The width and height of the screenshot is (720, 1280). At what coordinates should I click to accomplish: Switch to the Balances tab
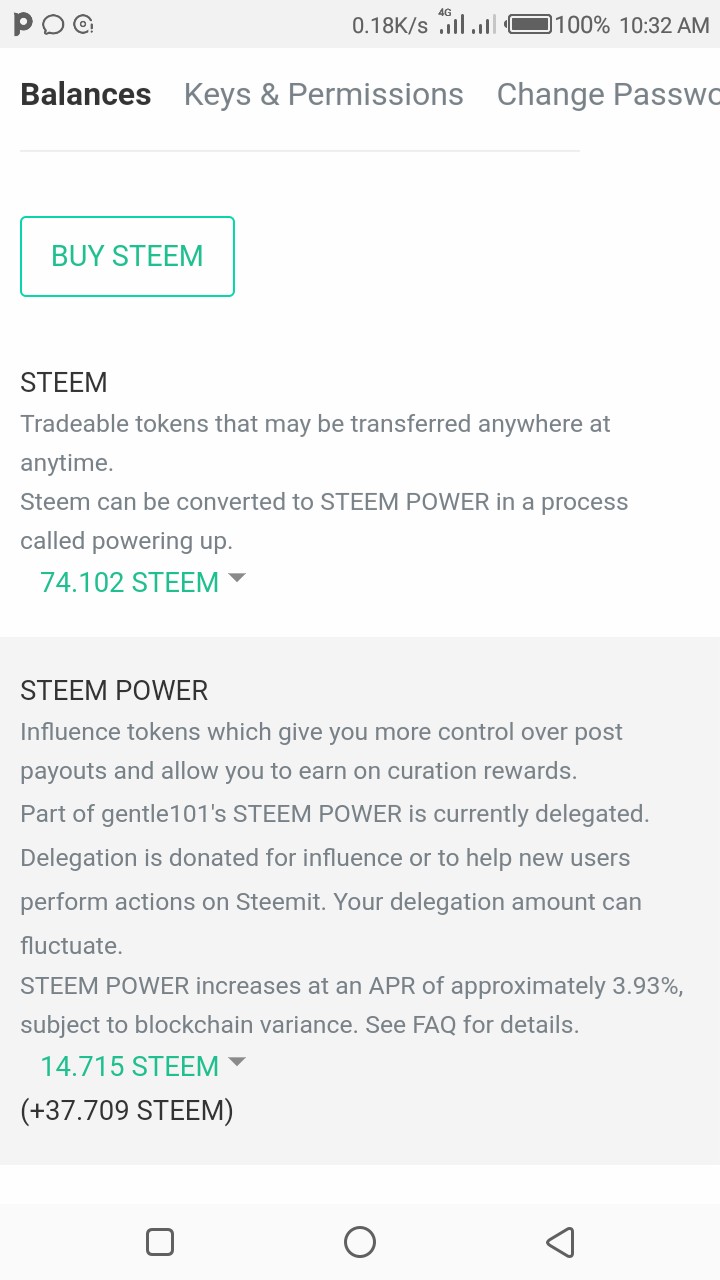pos(86,95)
